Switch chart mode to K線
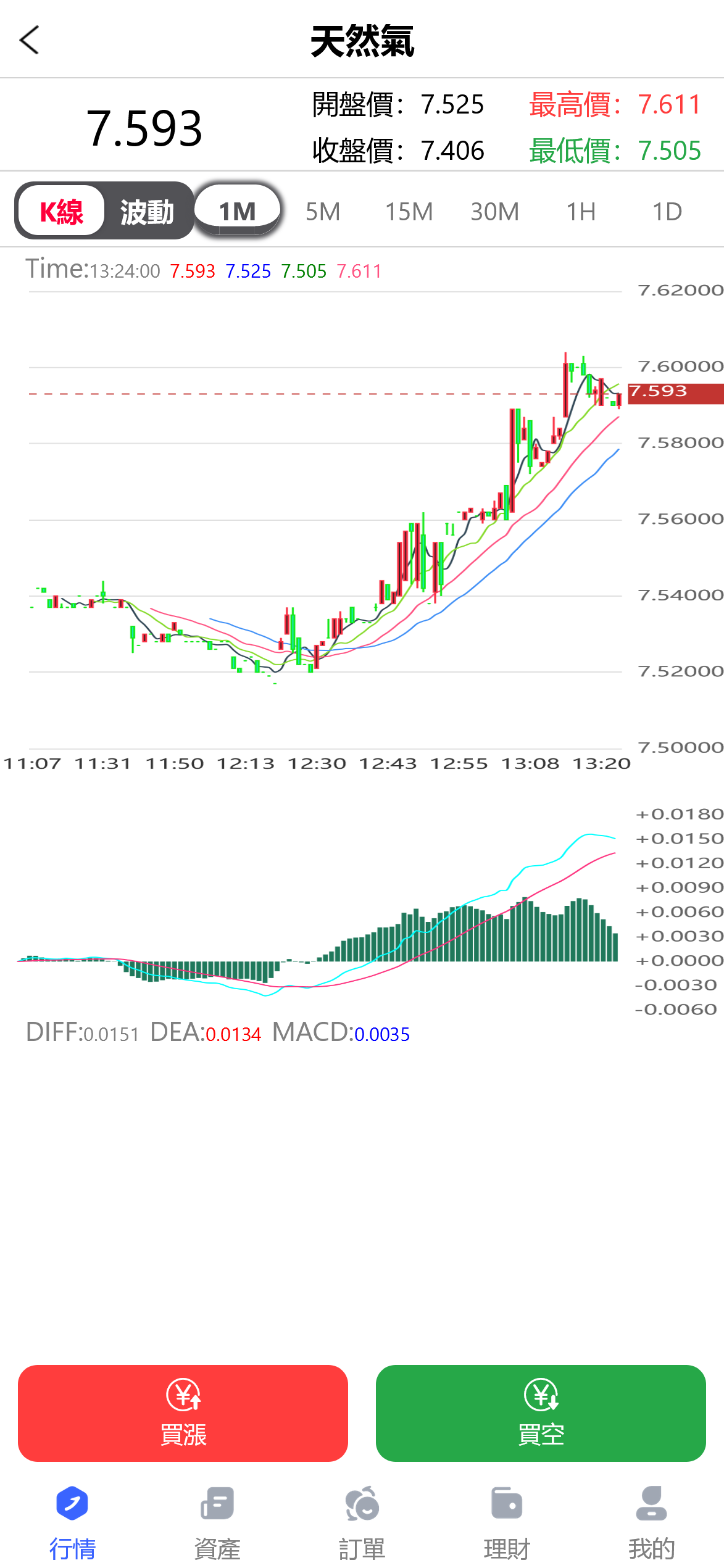The height and width of the screenshot is (1568, 724). click(61, 212)
